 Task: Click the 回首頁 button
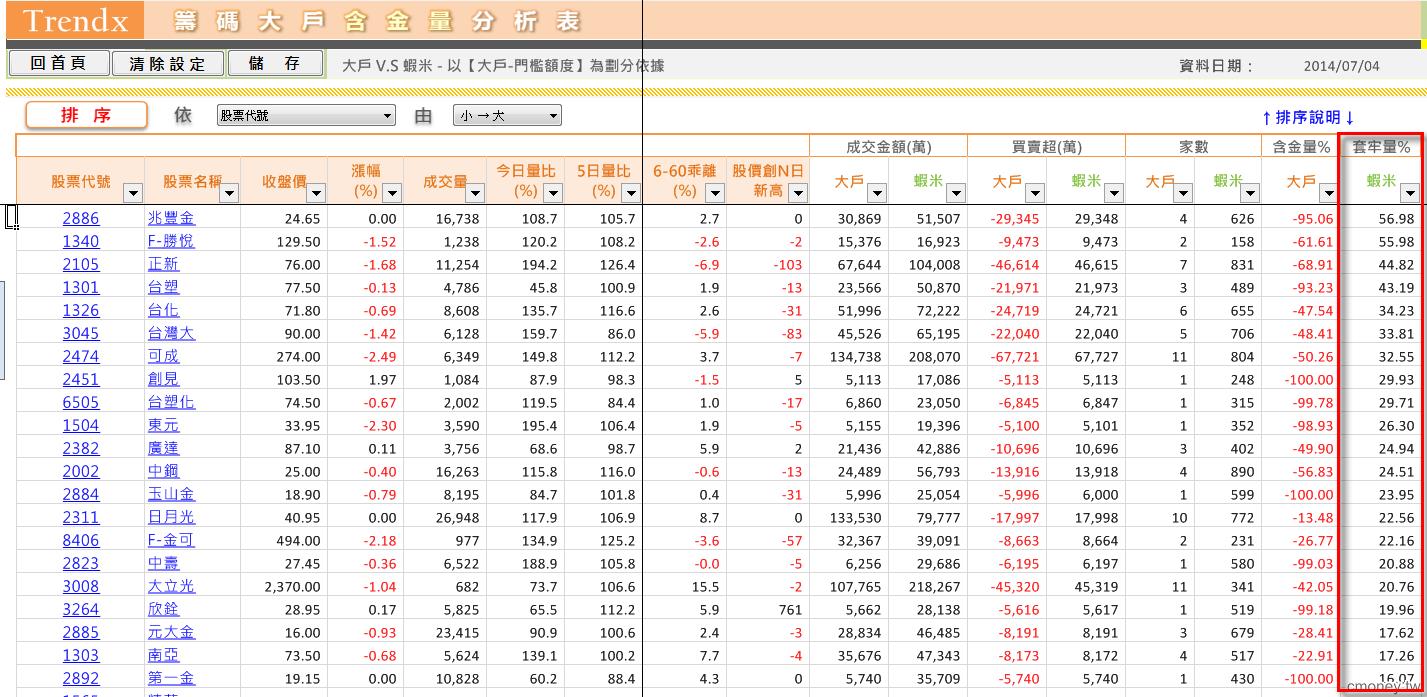[58, 64]
